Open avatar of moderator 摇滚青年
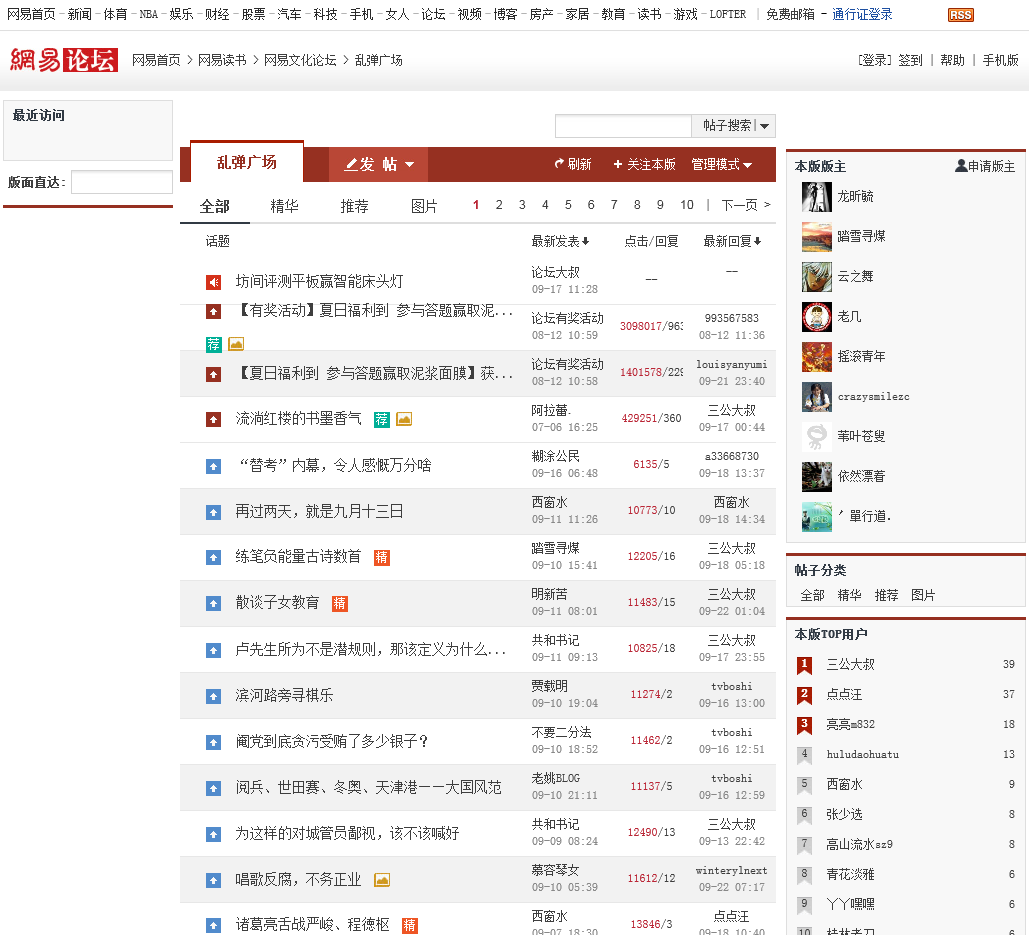The width and height of the screenshot is (1029, 935). (x=816, y=357)
